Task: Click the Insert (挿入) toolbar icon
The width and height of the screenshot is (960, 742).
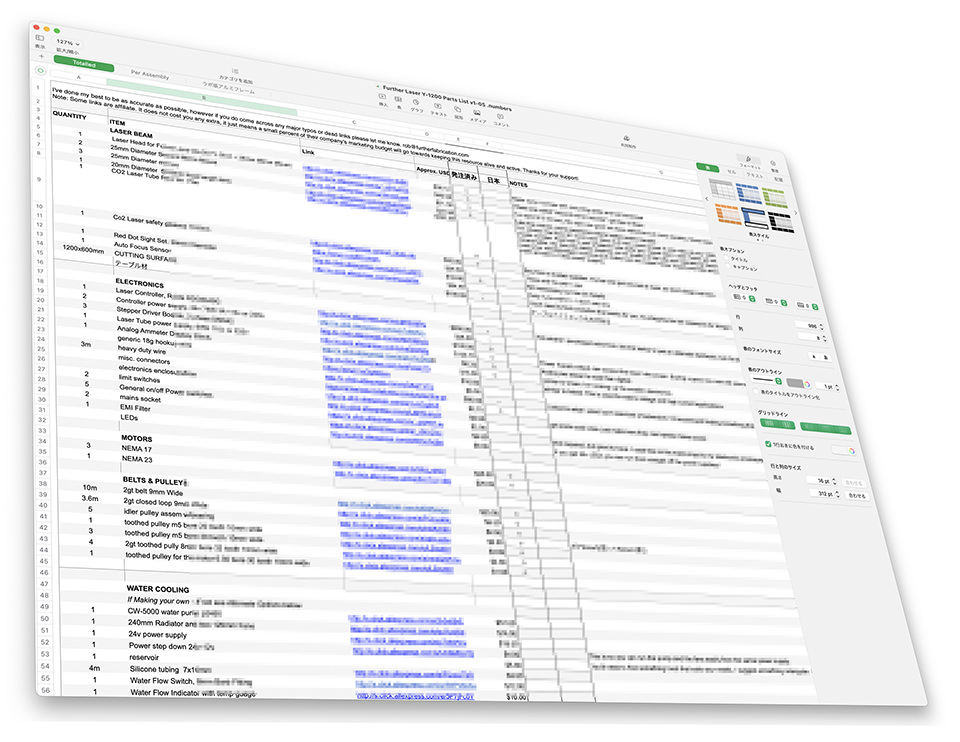Action: [x=382, y=97]
